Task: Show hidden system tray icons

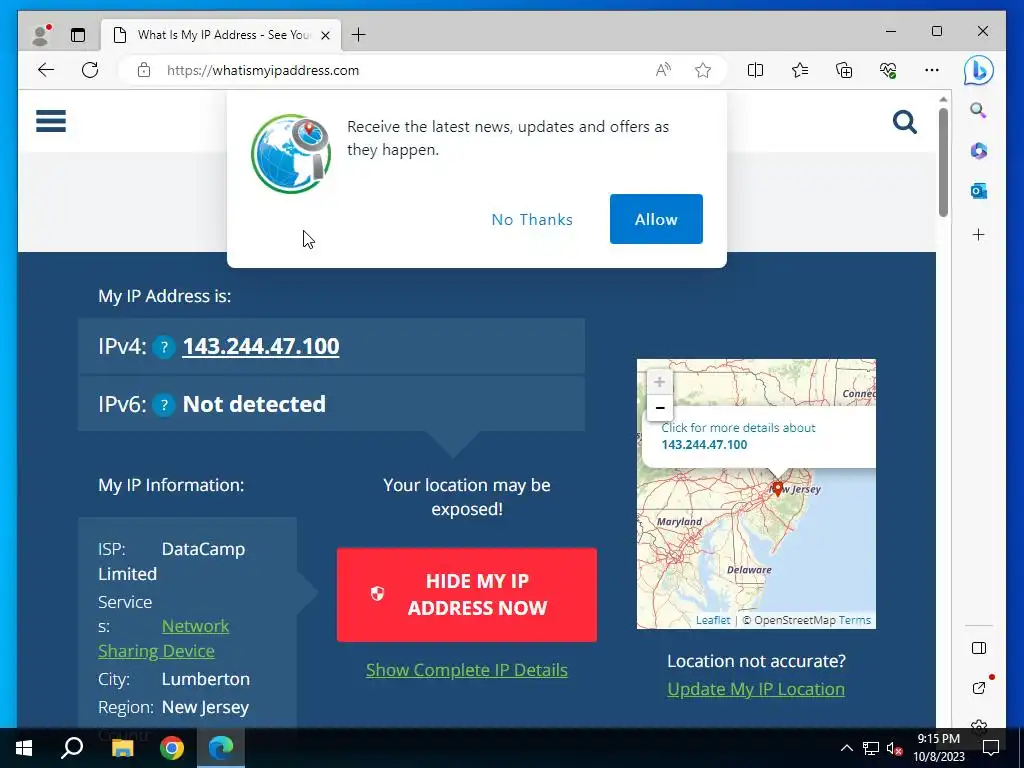Action: click(x=846, y=748)
